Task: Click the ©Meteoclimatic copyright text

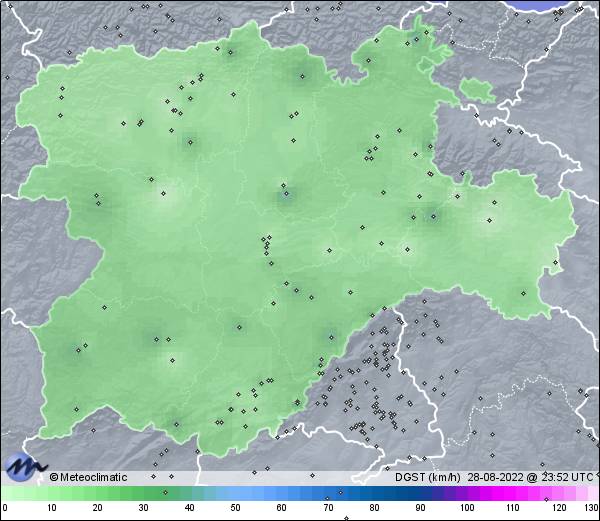Action: click(x=89, y=477)
